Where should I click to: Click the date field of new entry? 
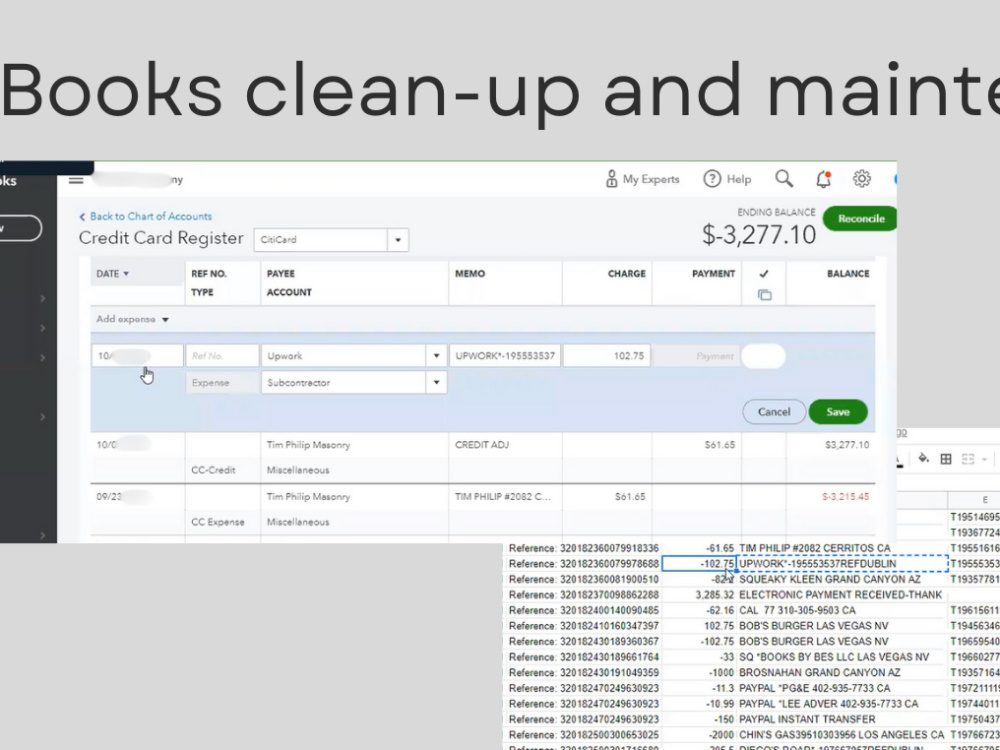coord(137,356)
